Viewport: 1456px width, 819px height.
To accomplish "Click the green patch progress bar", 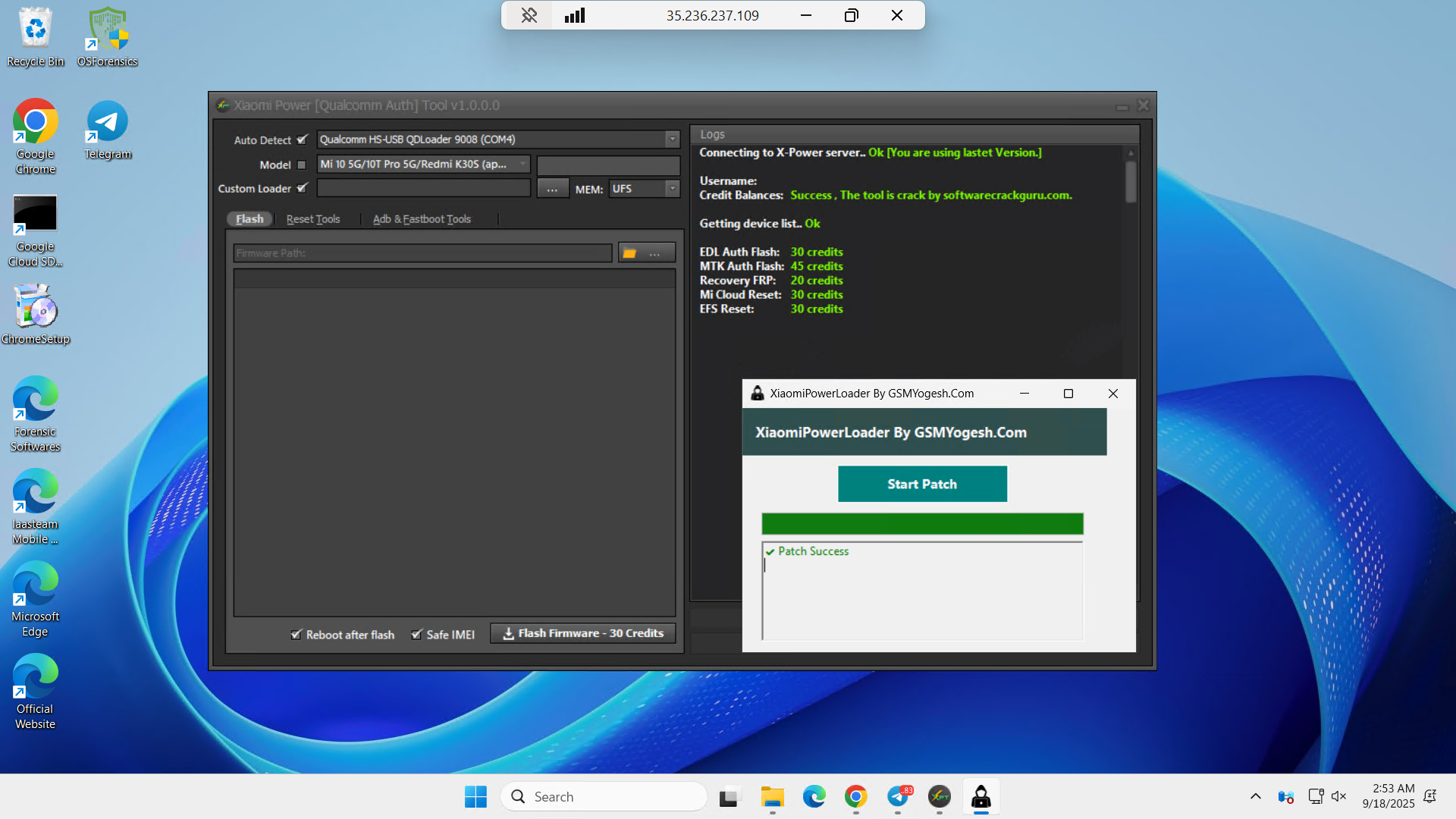I will click(x=922, y=524).
